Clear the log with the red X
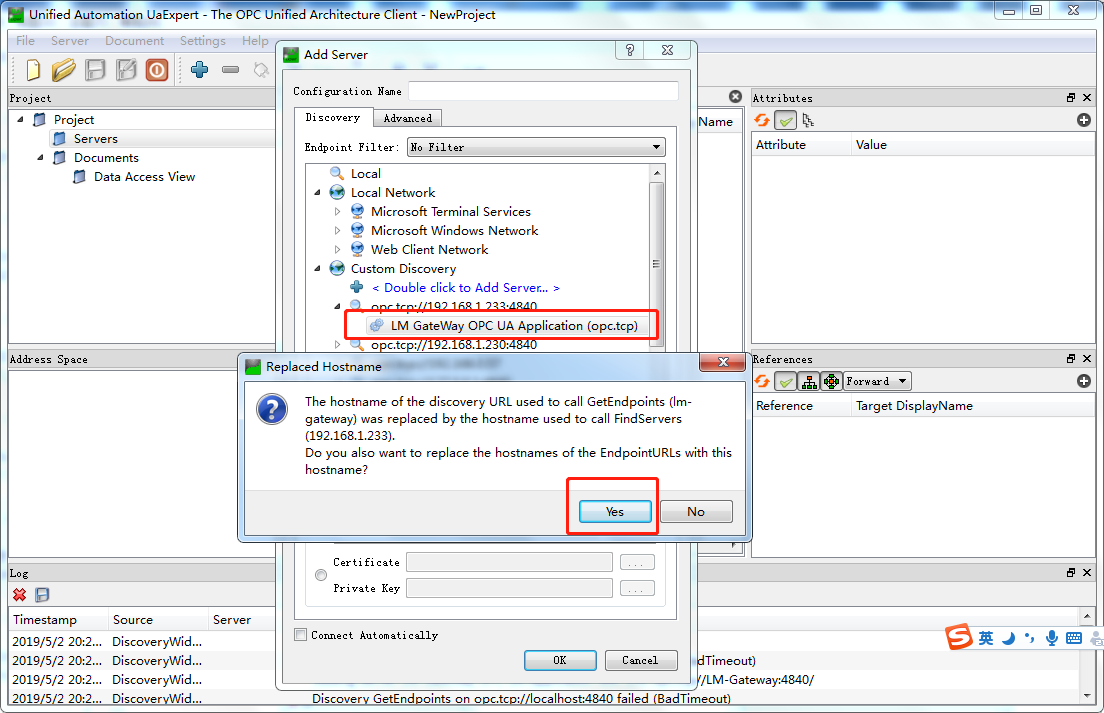The height and width of the screenshot is (713, 1104). (x=20, y=595)
